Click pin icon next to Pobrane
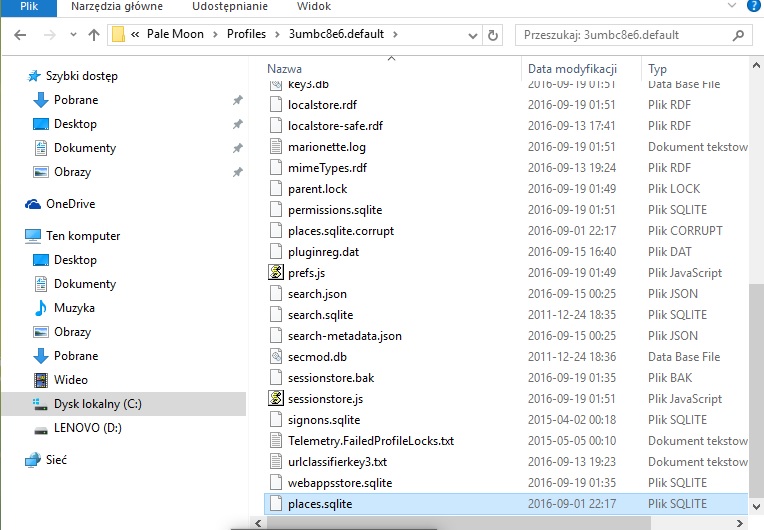Screen dimensions: 764x530 click(237, 100)
